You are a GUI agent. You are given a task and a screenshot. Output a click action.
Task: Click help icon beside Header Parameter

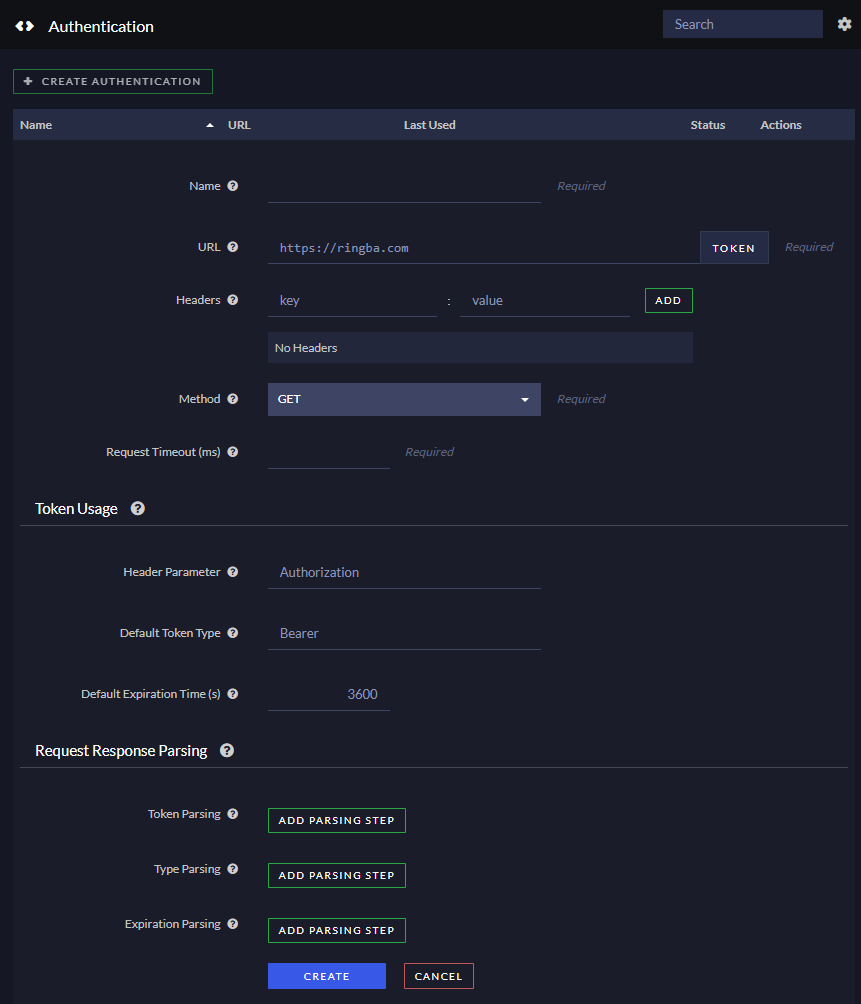(233, 572)
